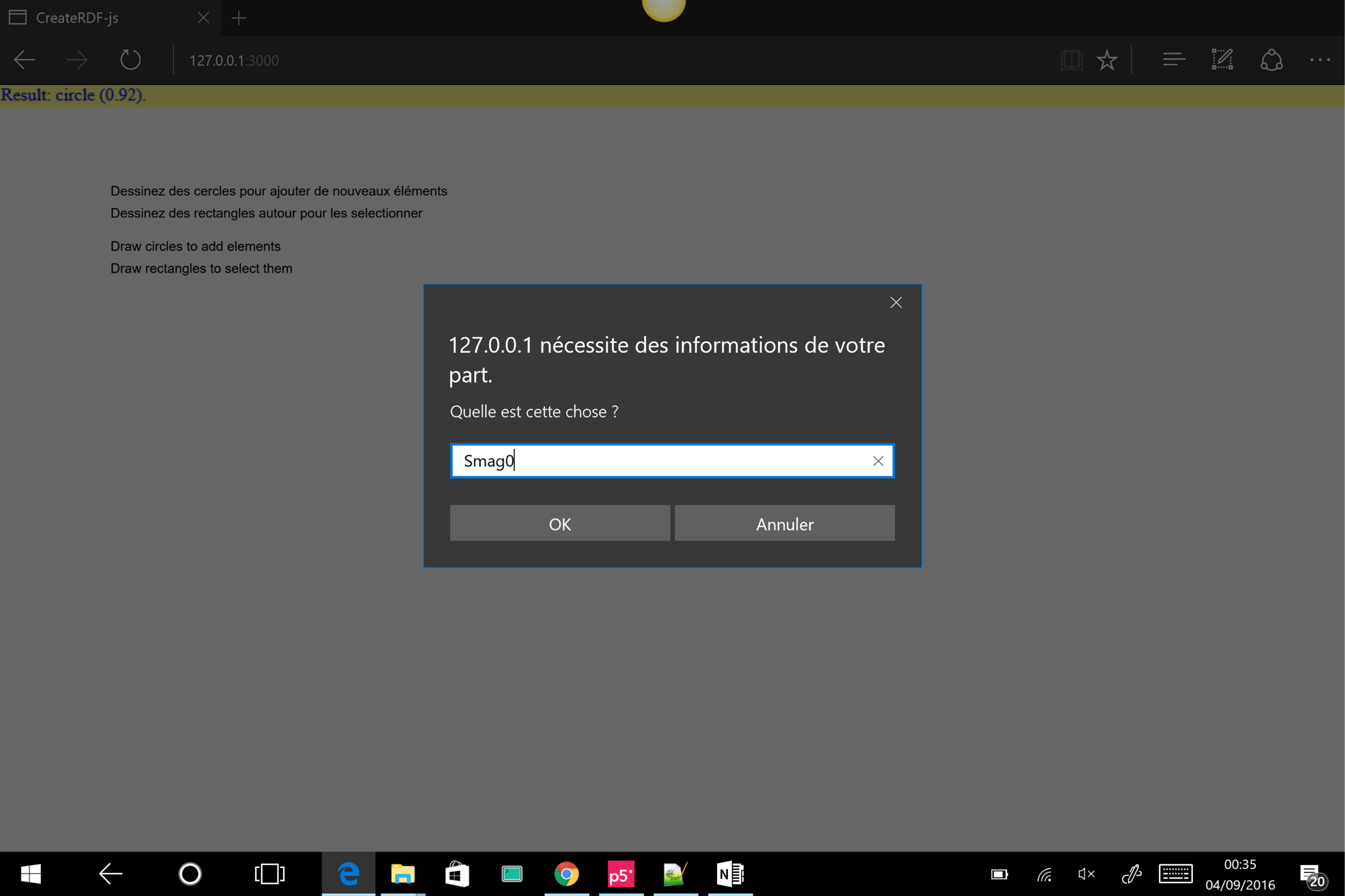This screenshot has height=896, width=1345.
Task: Open a new tab with the plus button
Action: [238, 18]
